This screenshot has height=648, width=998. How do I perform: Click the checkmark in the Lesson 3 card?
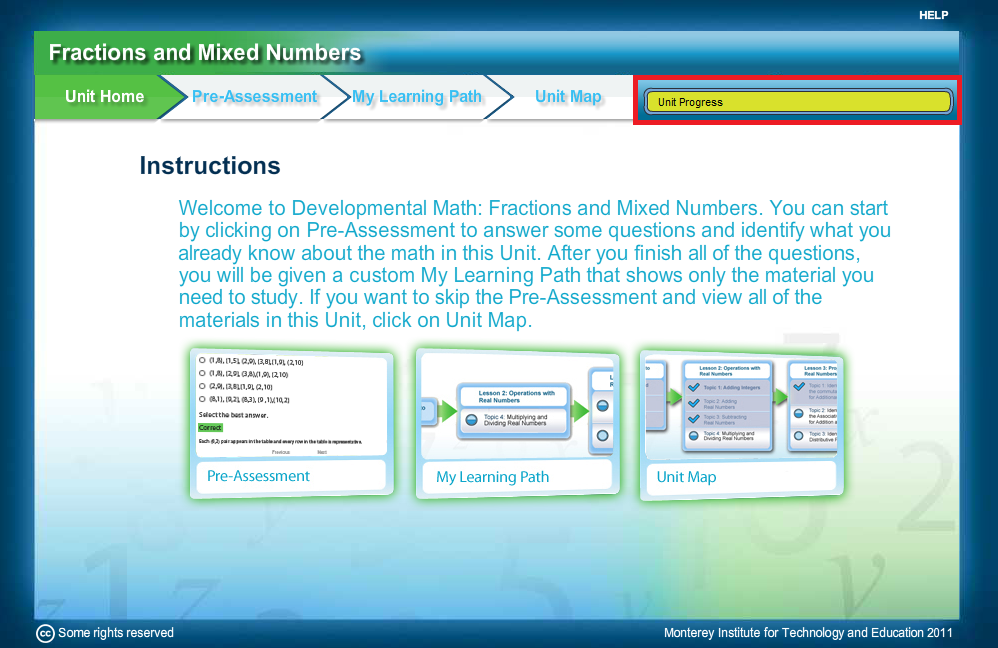pyautogui.click(x=798, y=387)
